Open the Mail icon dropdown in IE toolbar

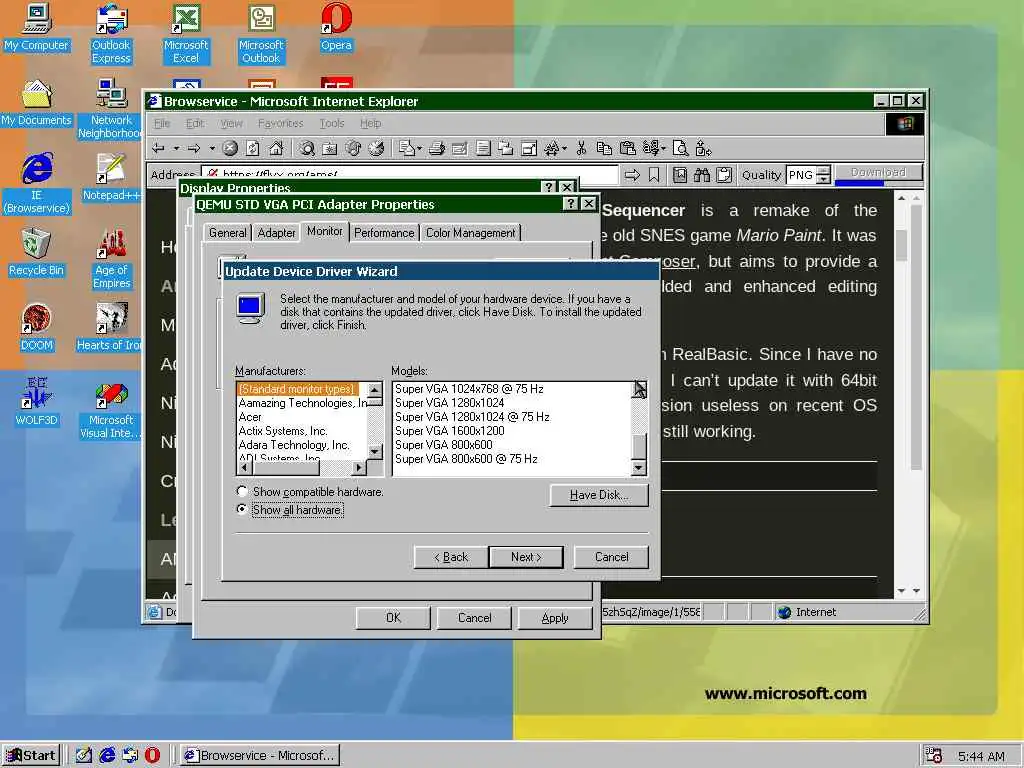[419, 149]
